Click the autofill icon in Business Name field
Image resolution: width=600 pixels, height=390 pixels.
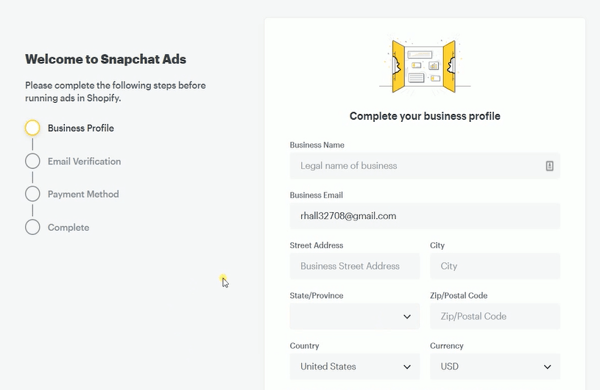pyautogui.click(x=549, y=166)
